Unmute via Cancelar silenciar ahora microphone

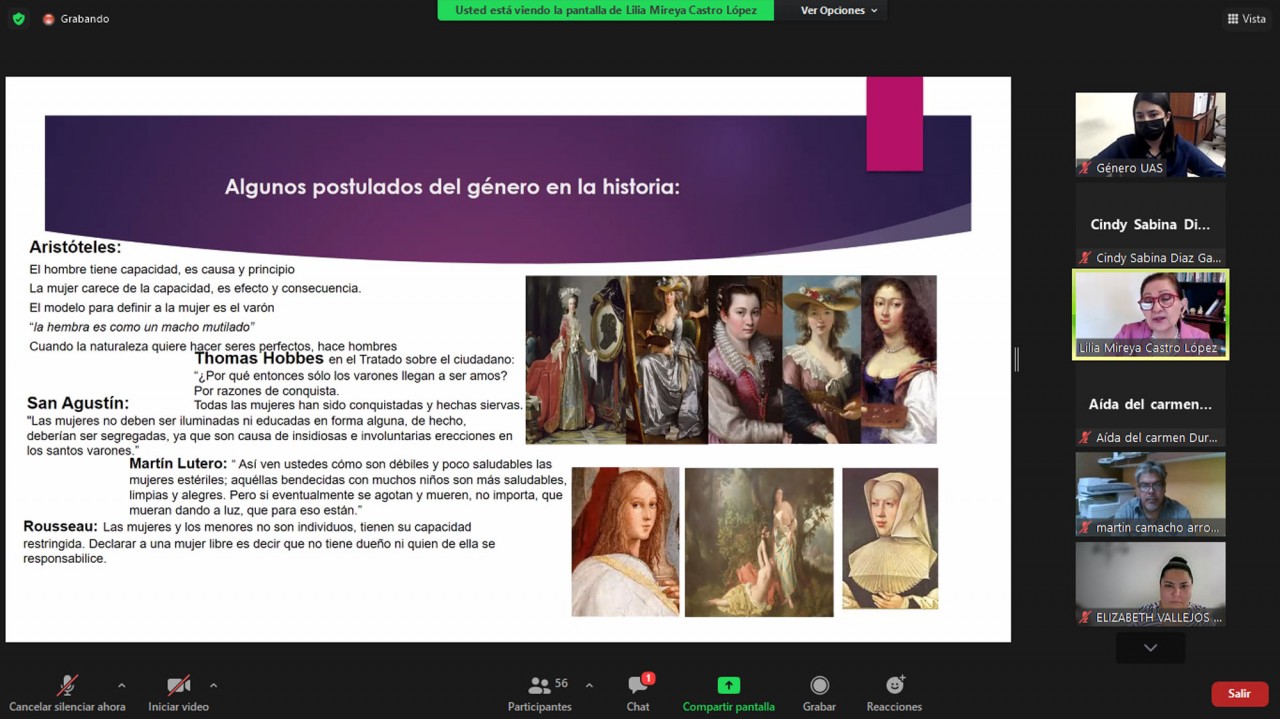click(67, 692)
